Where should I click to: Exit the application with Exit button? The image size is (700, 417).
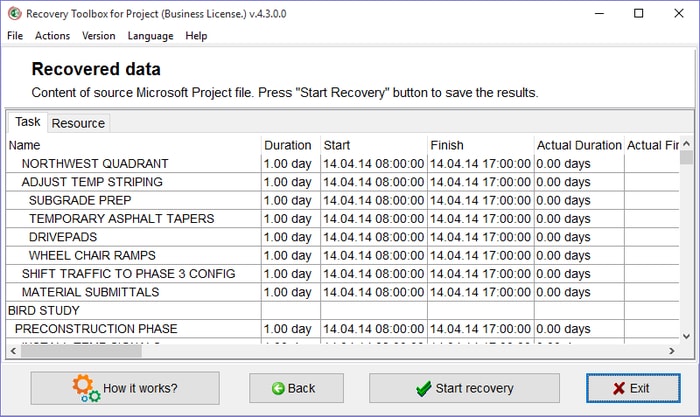633,388
